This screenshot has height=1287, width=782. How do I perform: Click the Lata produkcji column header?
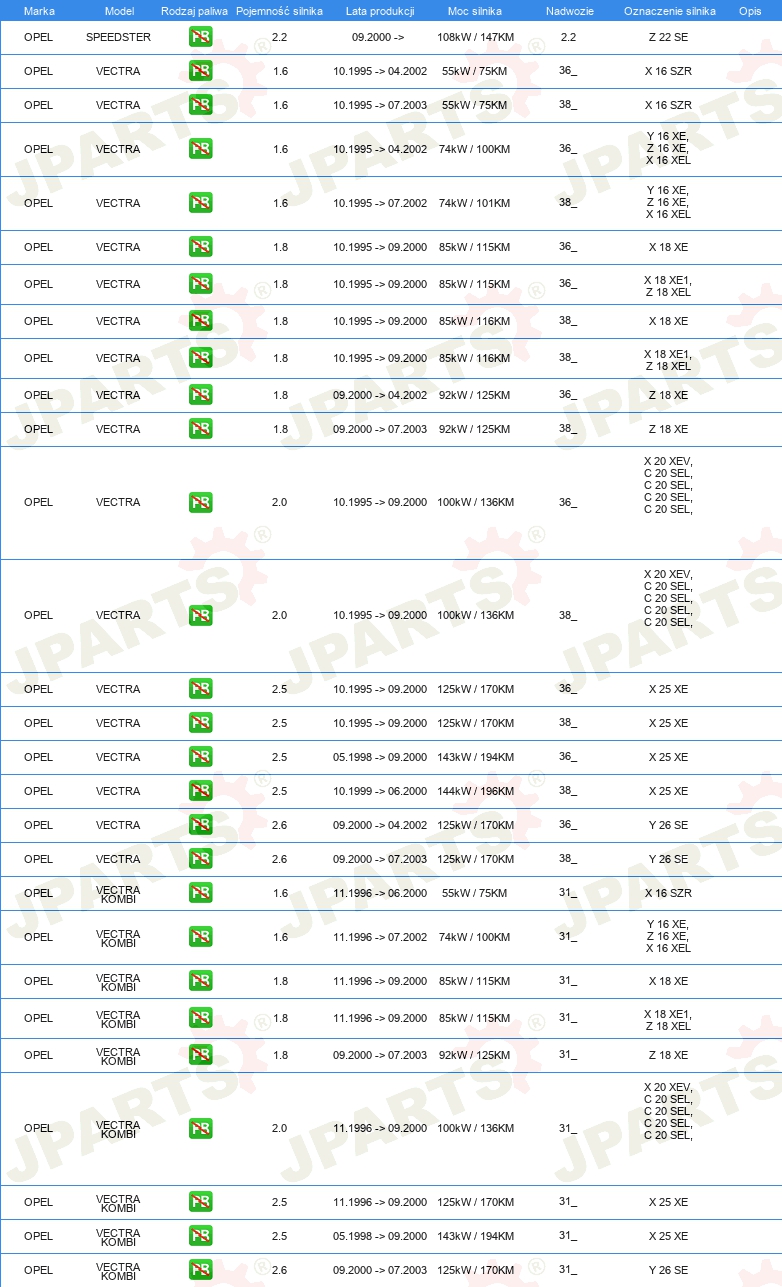(x=380, y=11)
